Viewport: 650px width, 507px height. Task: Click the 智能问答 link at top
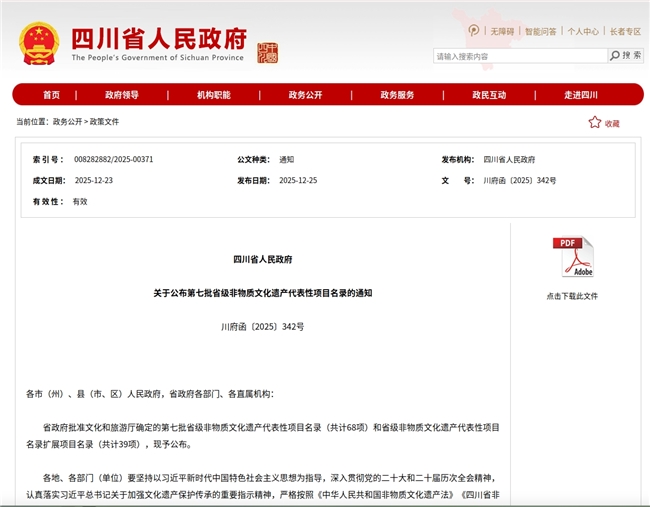pos(540,31)
